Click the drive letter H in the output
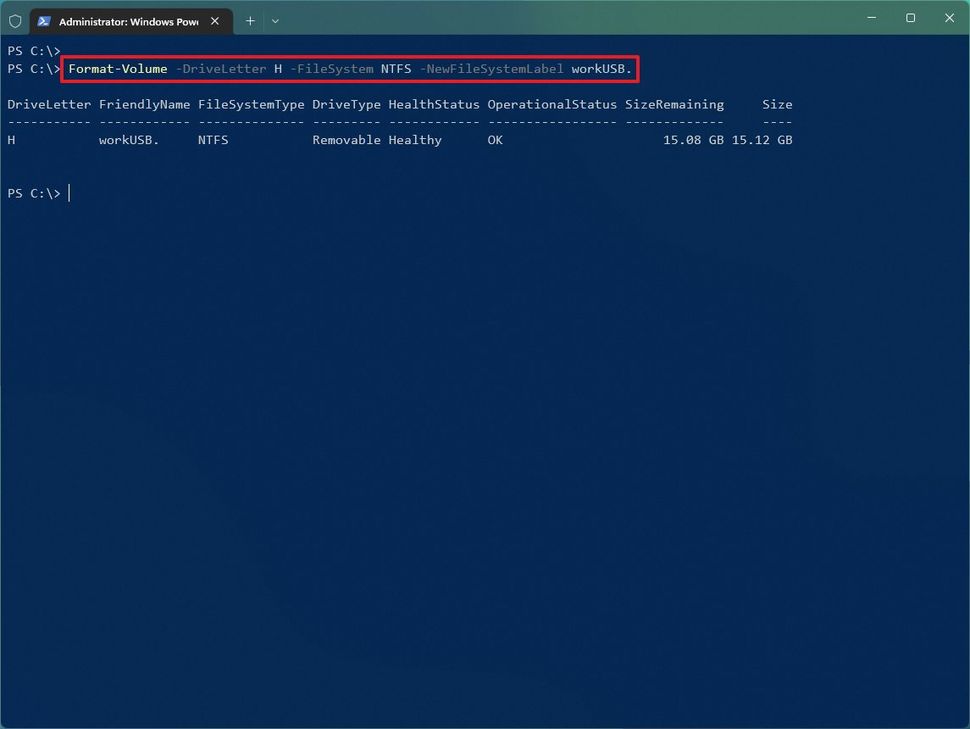Viewport: 970px width, 729px height. point(10,140)
